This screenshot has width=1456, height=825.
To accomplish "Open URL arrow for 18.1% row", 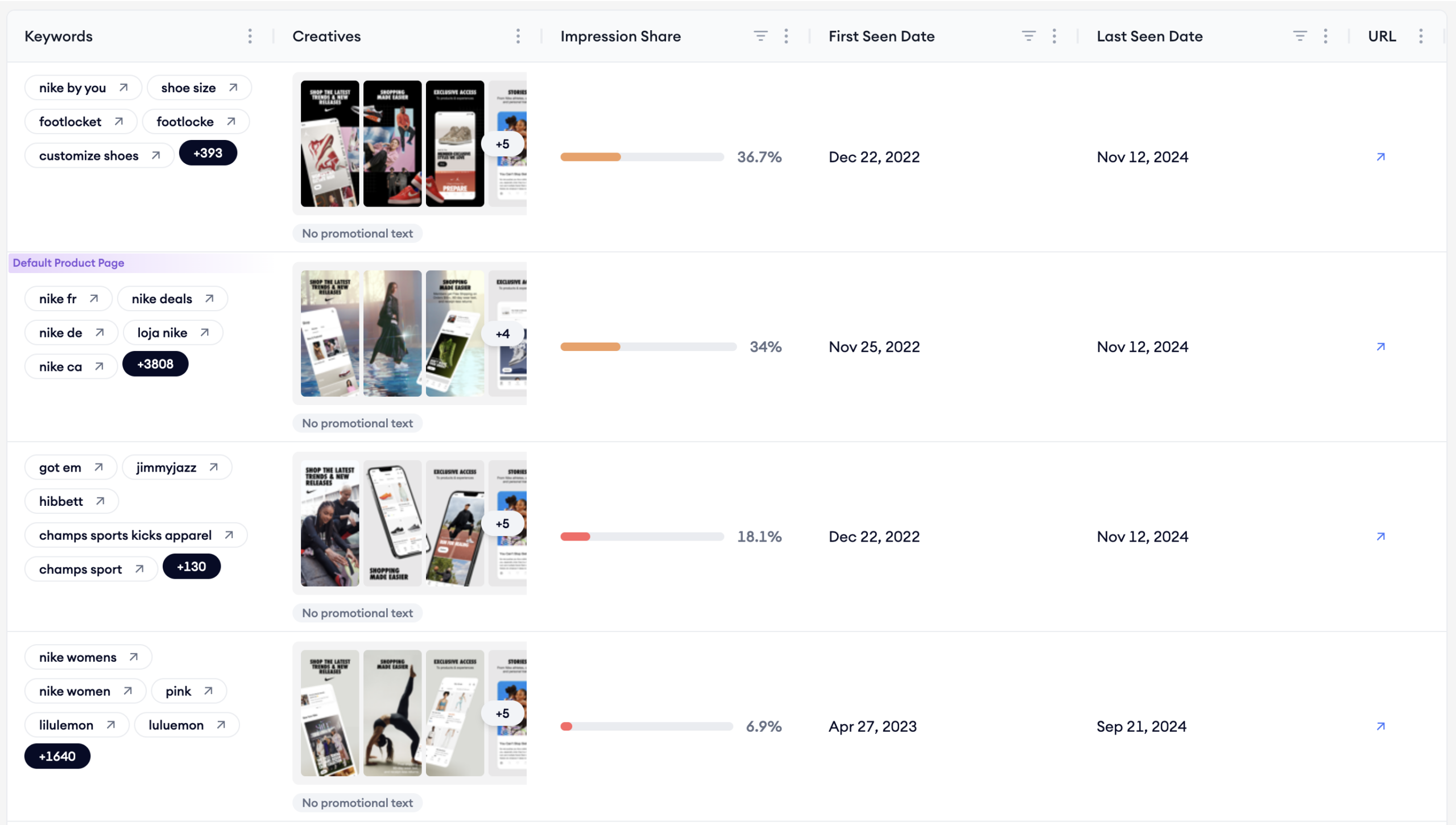I will [1380, 537].
